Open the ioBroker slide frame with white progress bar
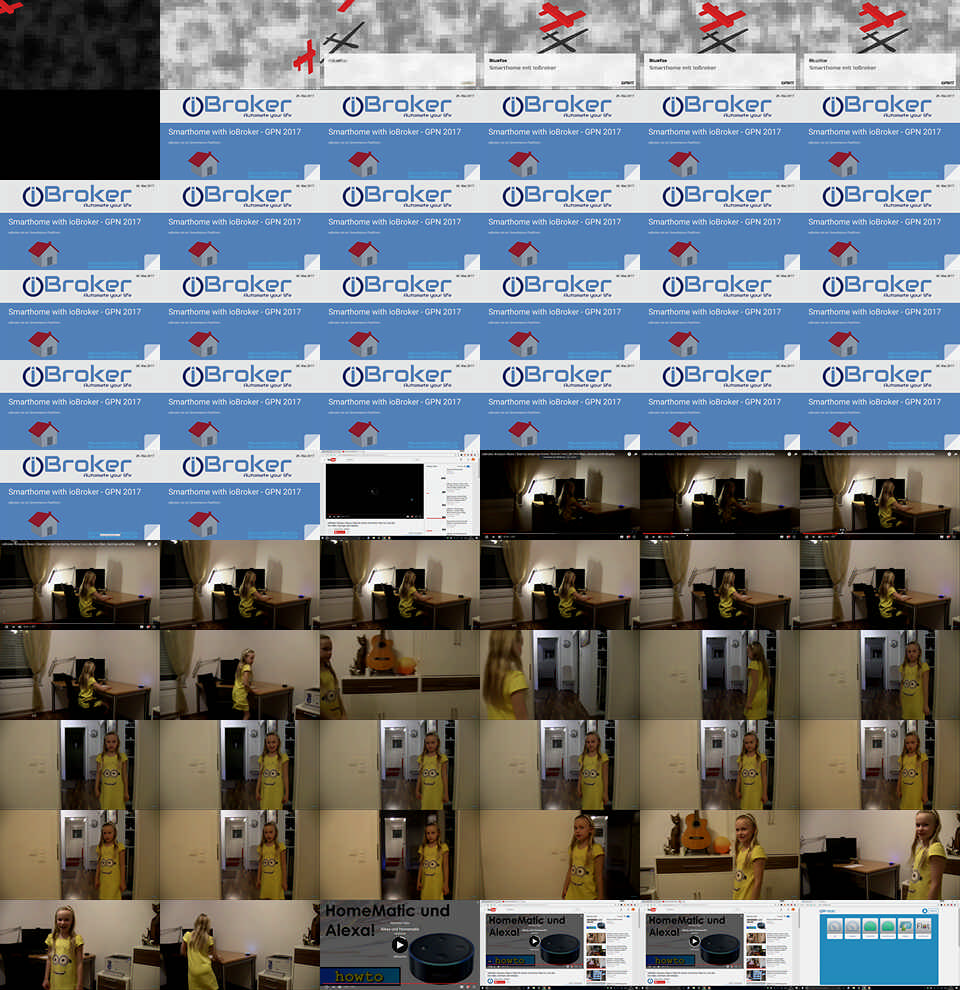 pyautogui.click(x=80, y=495)
